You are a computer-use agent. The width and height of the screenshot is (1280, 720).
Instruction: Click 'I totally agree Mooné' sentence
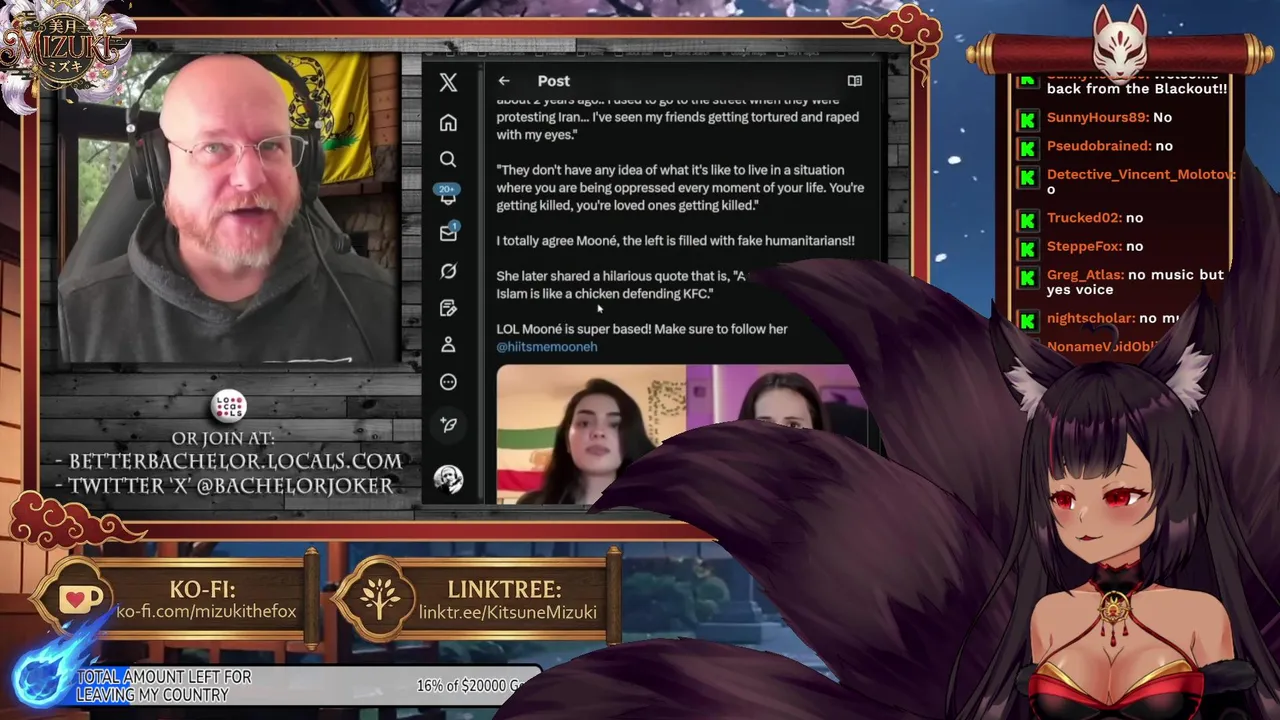click(x=675, y=241)
